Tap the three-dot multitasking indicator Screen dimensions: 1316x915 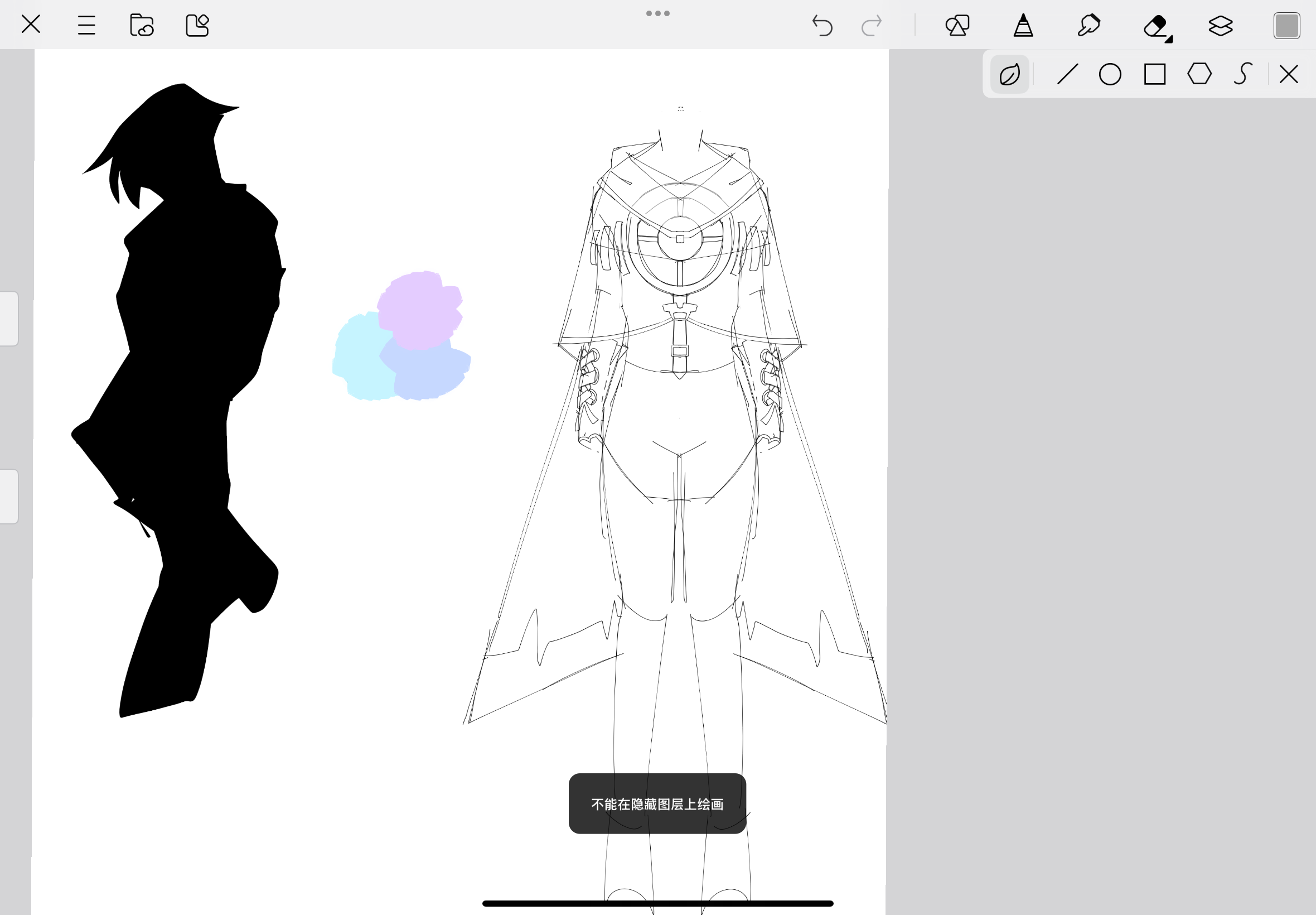coord(657,13)
